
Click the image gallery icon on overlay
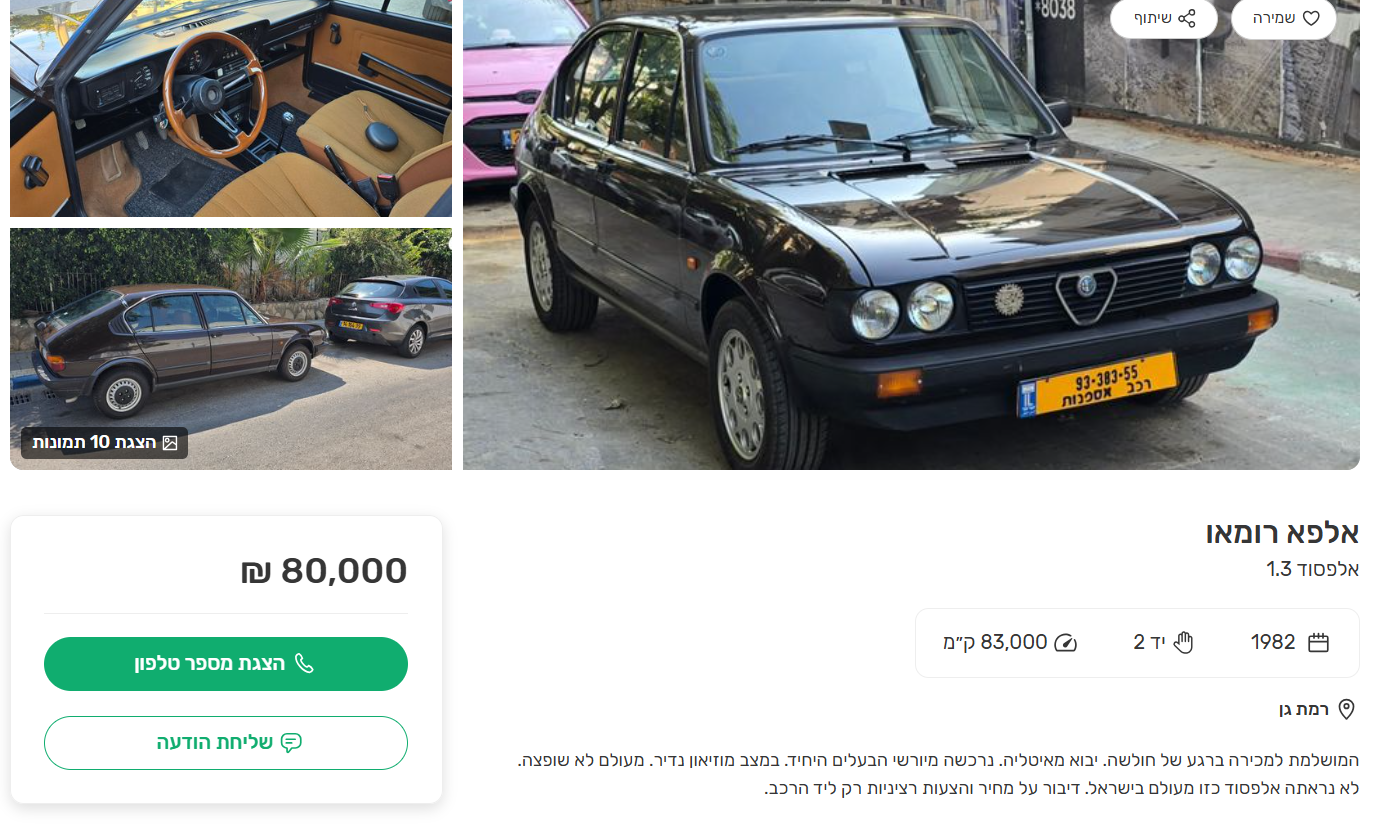[170, 442]
